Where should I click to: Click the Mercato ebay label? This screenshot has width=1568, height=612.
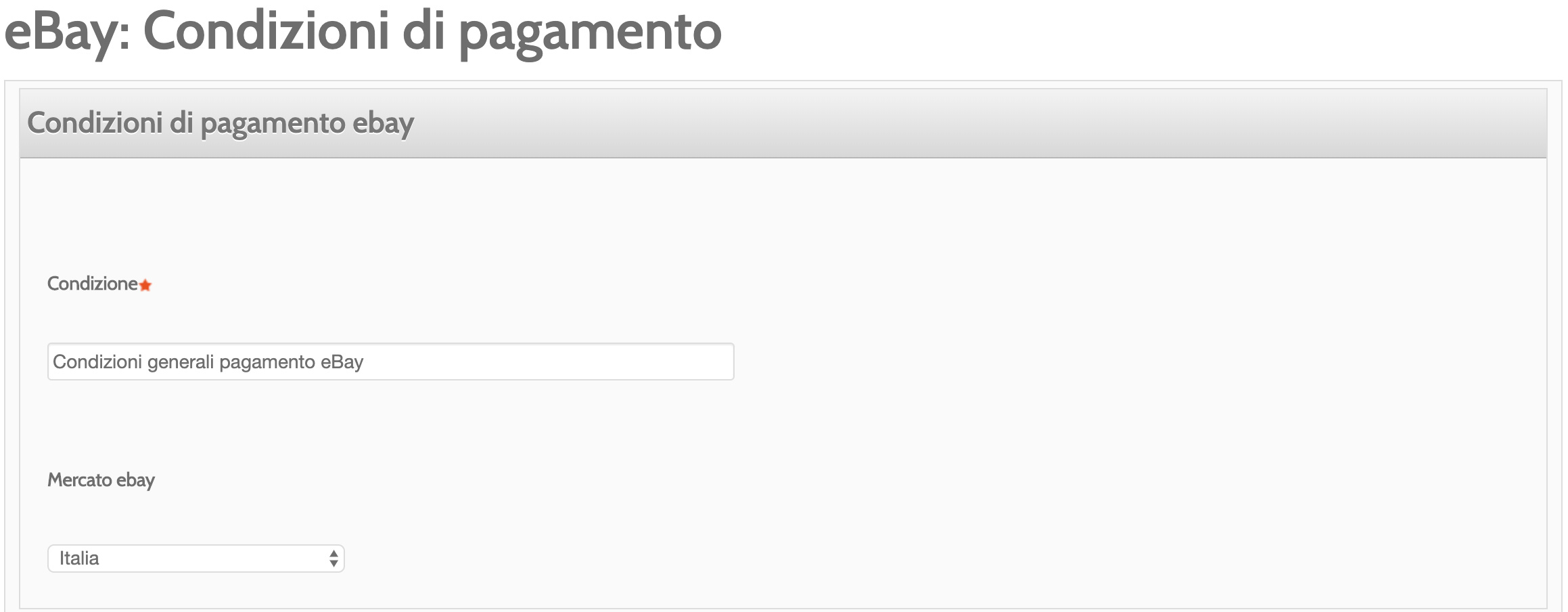click(101, 480)
